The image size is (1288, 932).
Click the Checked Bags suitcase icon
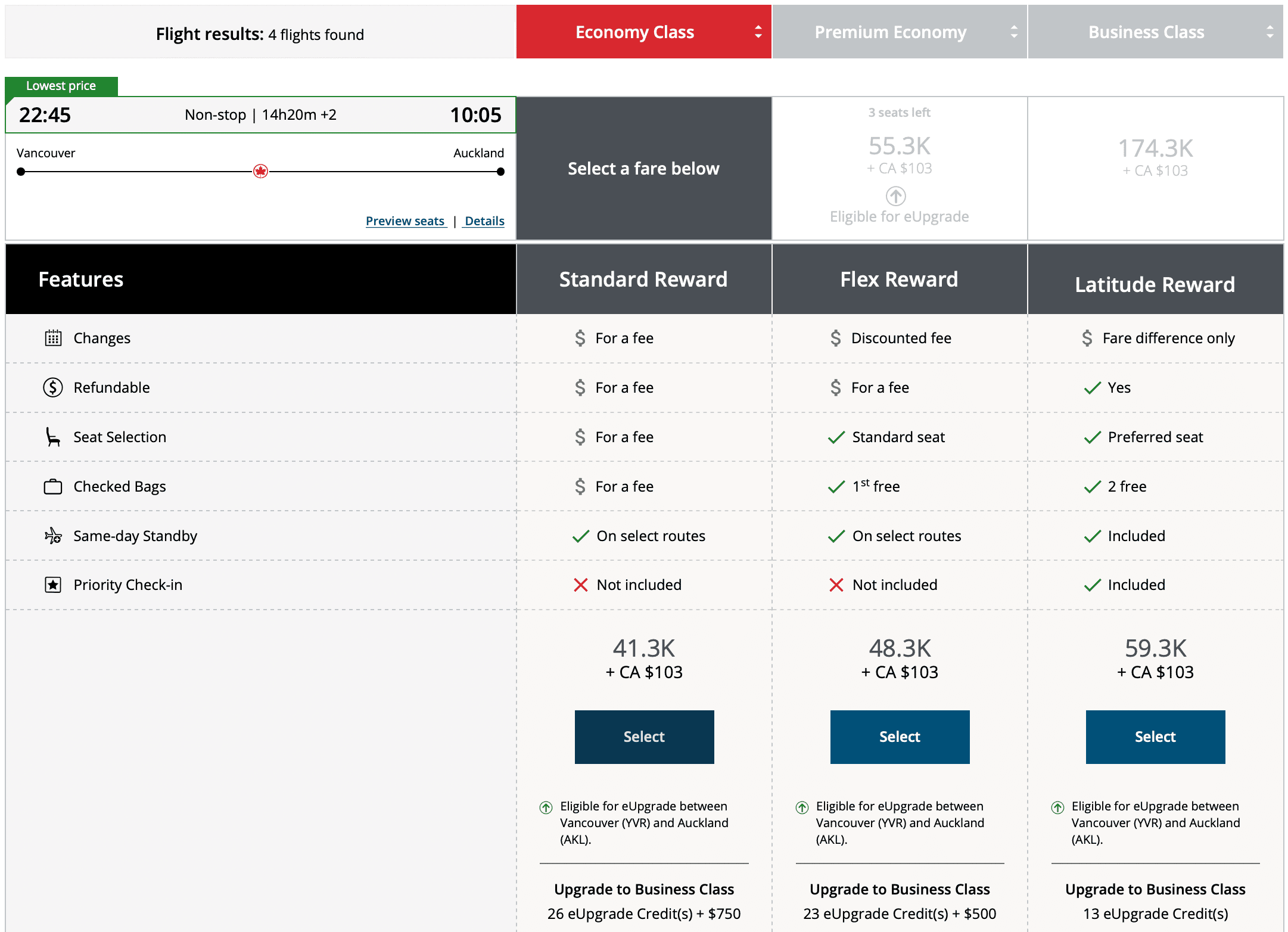click(x=53, y=486)
